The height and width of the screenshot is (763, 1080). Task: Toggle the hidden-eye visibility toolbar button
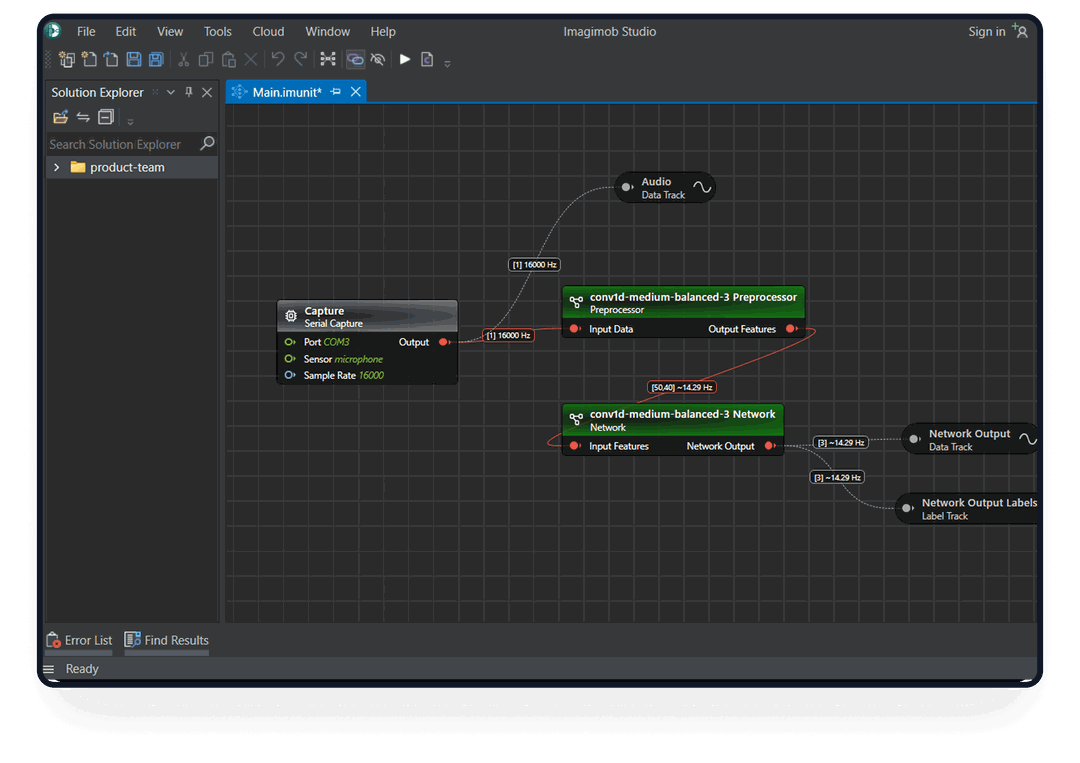377,60
